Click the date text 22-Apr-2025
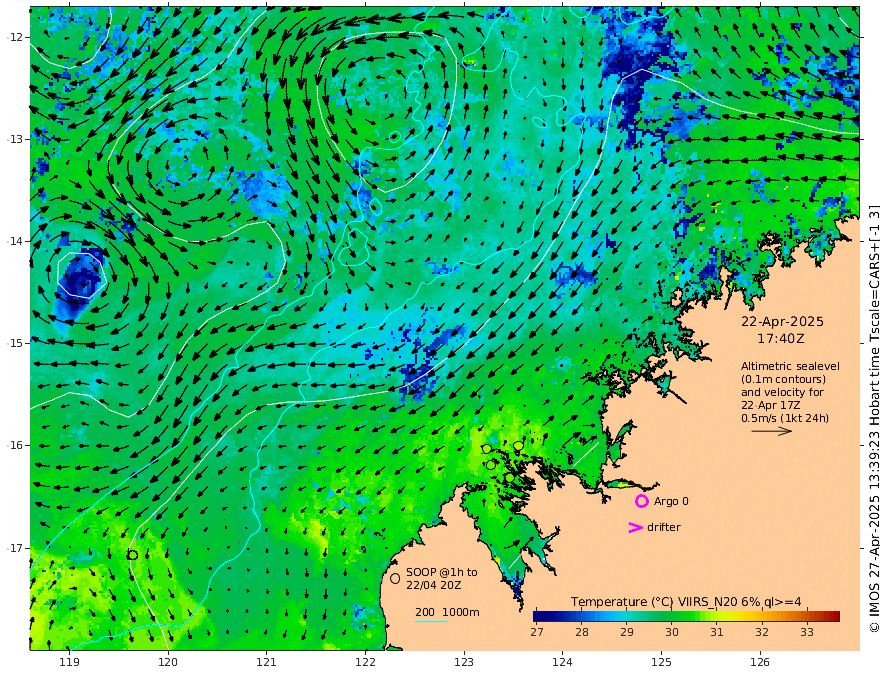880x680 pixels. (x=782, y=321)
